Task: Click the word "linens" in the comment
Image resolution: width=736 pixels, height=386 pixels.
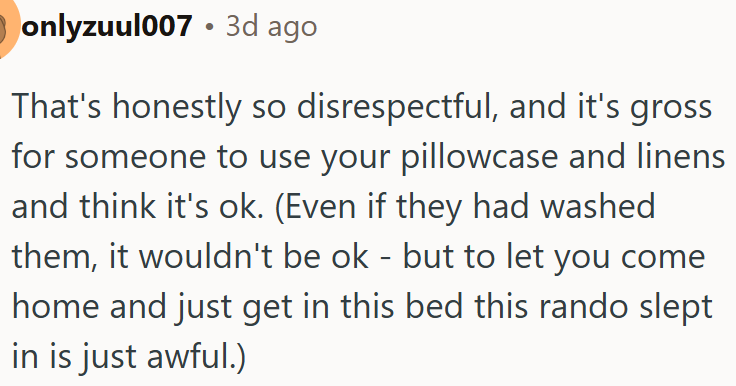Action: (x=681, y=156)
